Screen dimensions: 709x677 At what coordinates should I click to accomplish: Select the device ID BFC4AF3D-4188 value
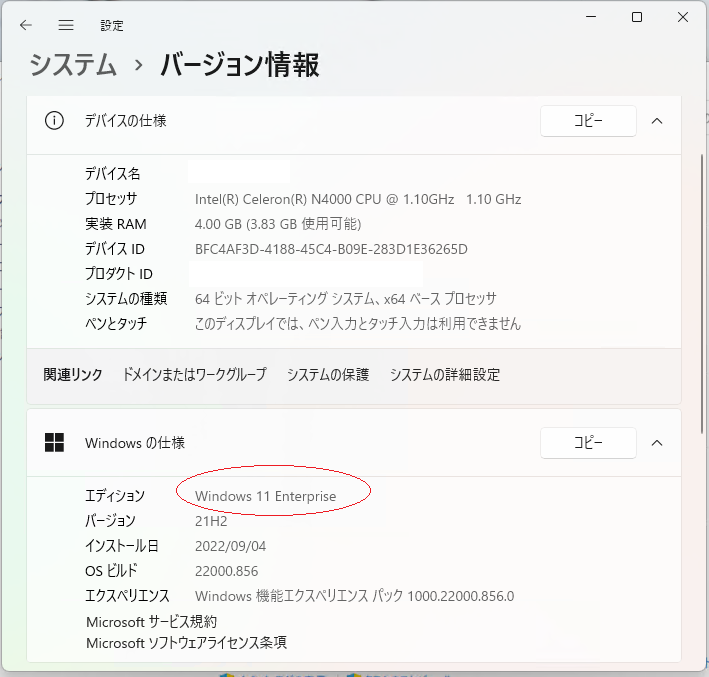click(x=331, y=249)
